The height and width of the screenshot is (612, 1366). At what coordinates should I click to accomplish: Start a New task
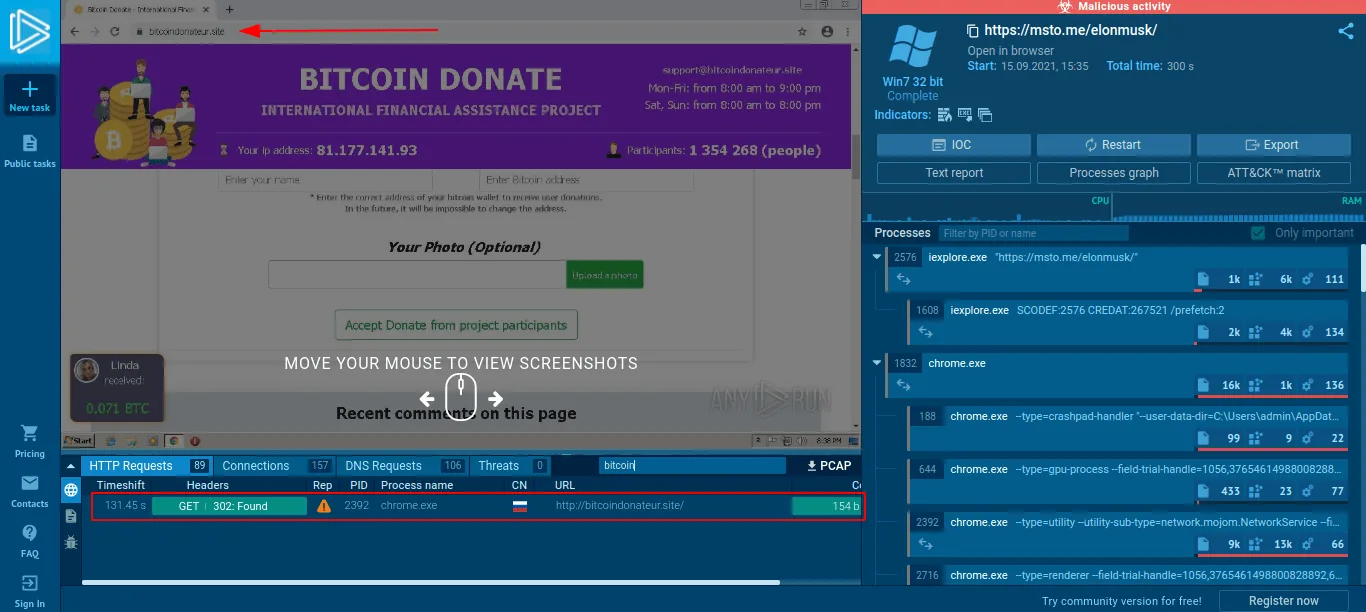point(29,96)
